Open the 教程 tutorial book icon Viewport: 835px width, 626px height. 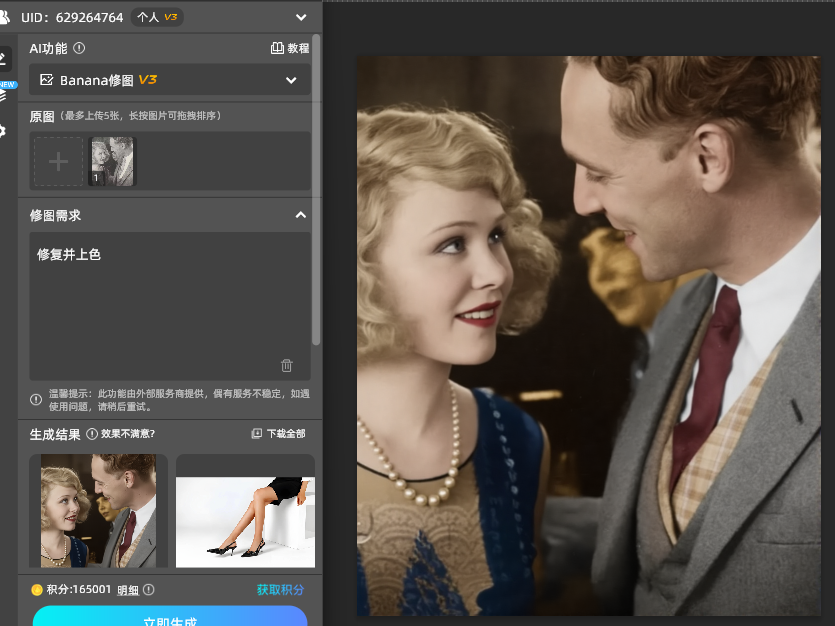tap(278, 48)
